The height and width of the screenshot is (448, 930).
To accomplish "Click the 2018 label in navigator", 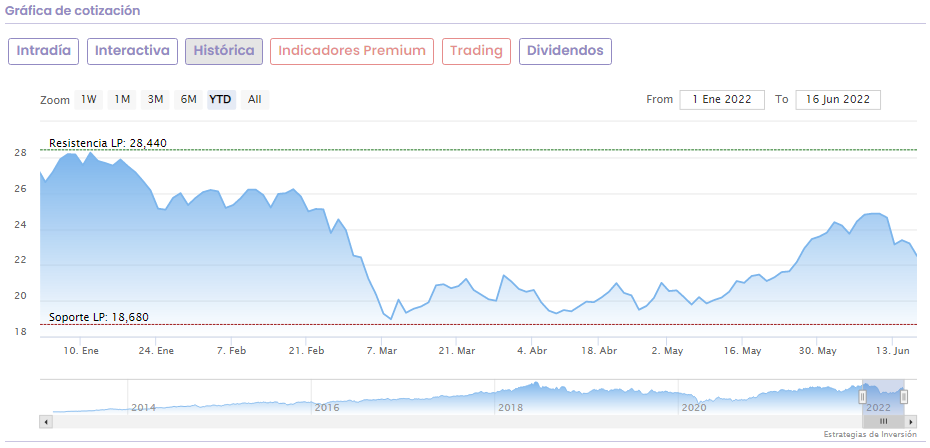I will (509, 408).
